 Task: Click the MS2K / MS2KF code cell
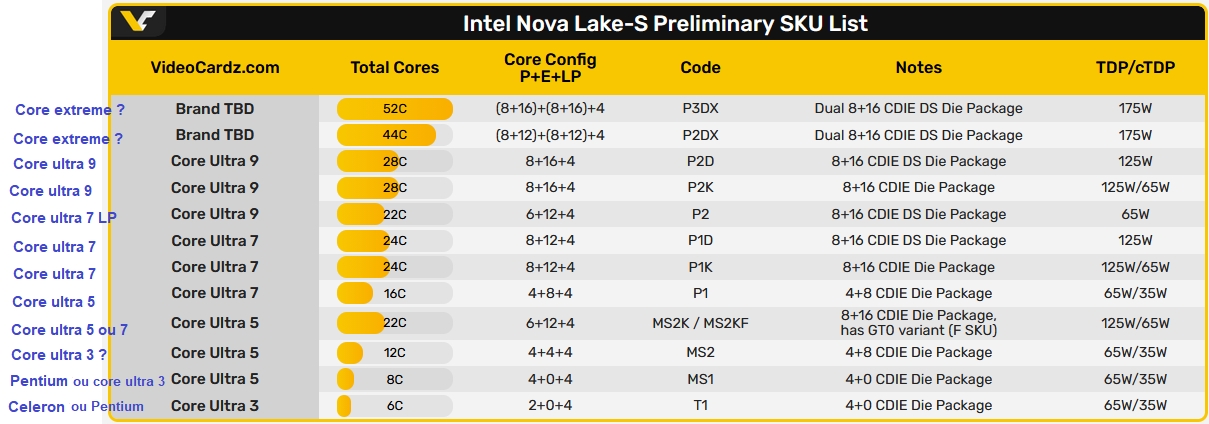[700, 323]
